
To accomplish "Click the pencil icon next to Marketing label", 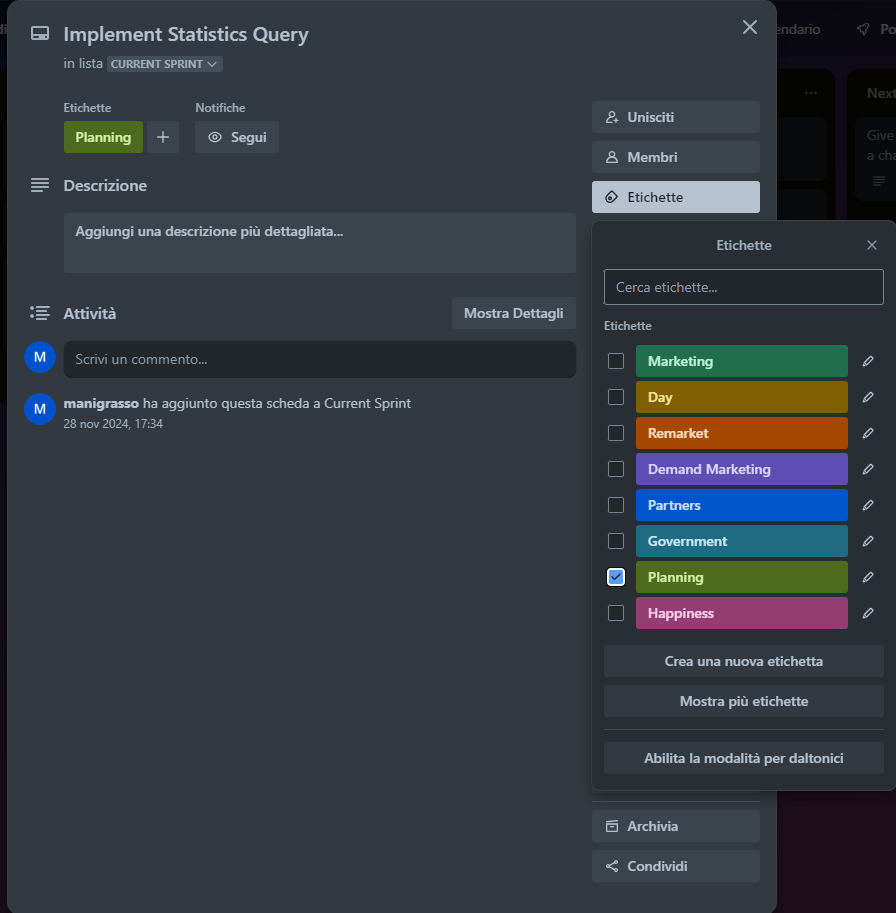I will point(868,361).
